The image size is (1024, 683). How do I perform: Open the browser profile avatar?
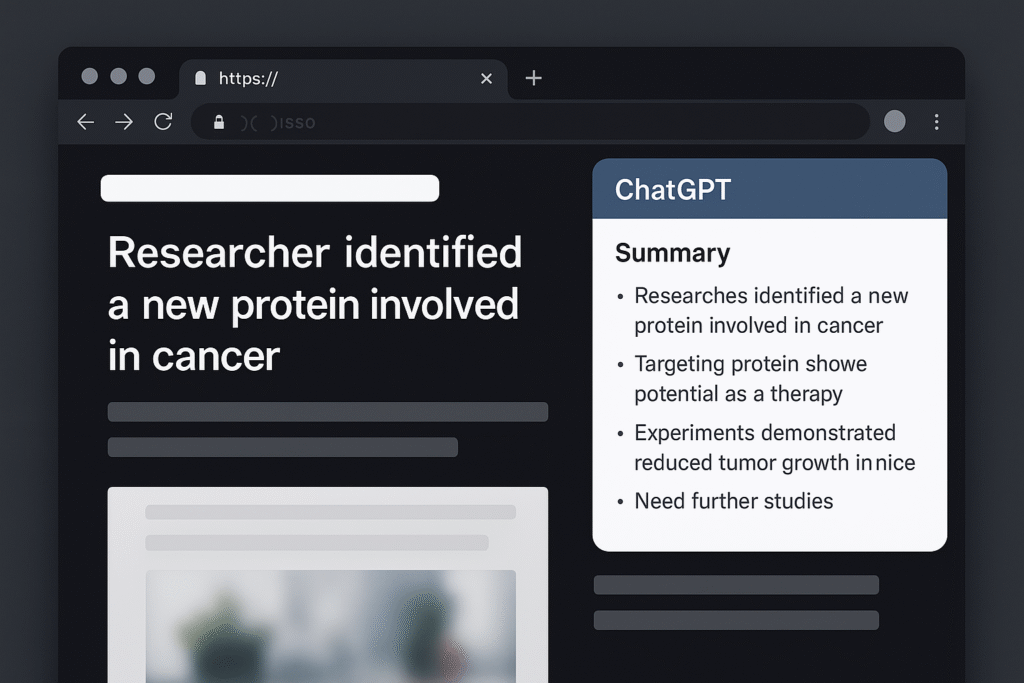894,121
